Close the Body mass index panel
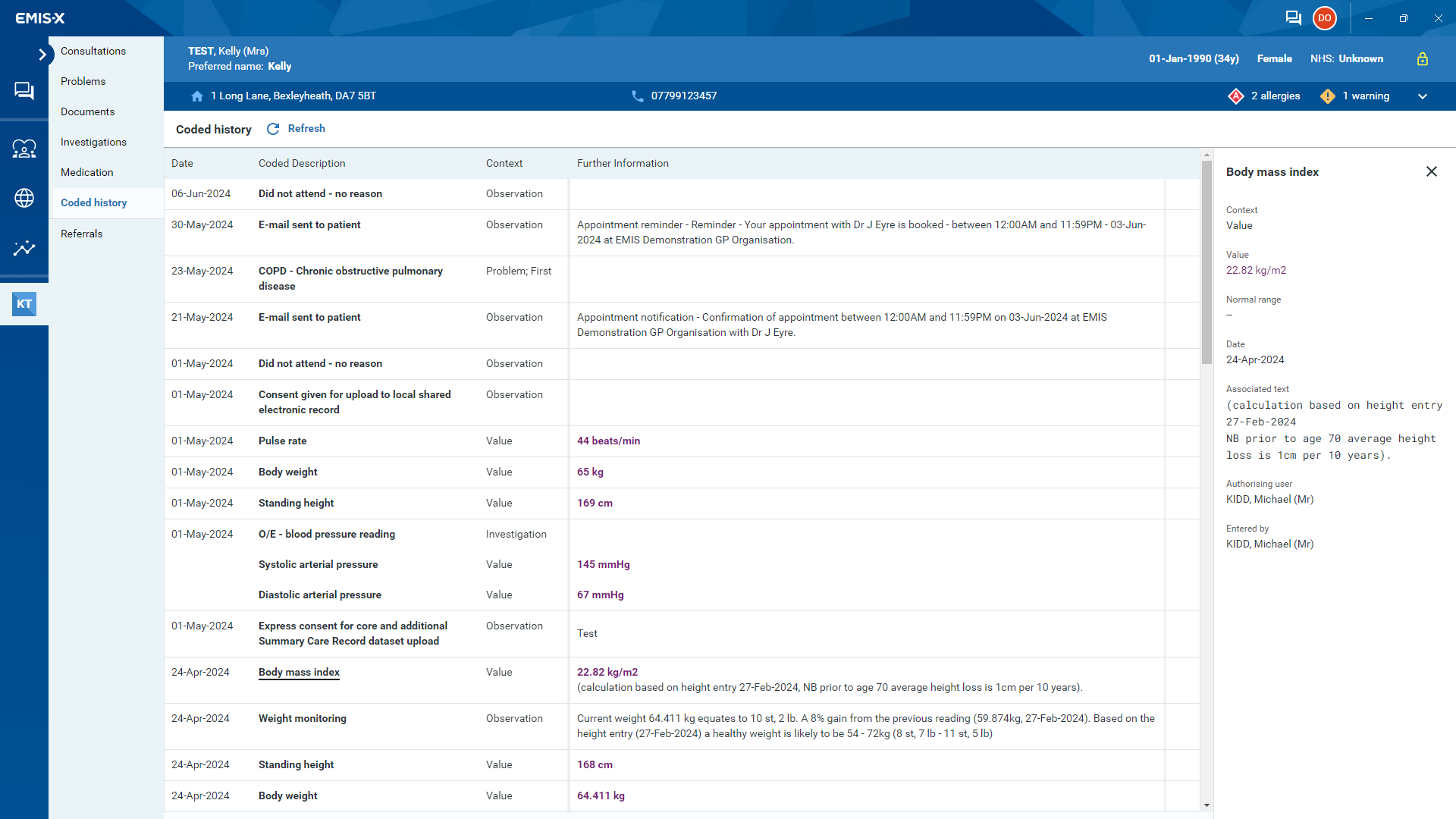Screen dimensions: 1456x819 point(1432,171)
